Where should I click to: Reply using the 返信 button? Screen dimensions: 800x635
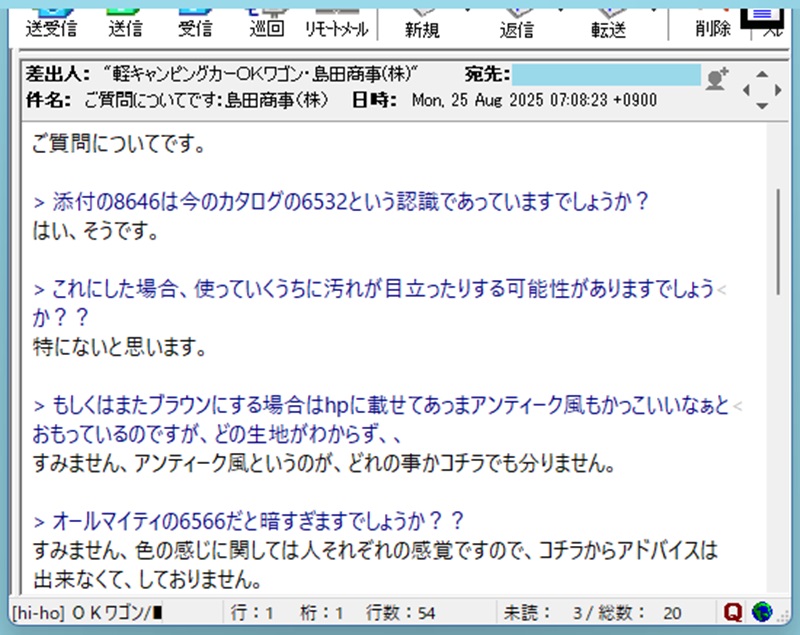click(516, 23)
